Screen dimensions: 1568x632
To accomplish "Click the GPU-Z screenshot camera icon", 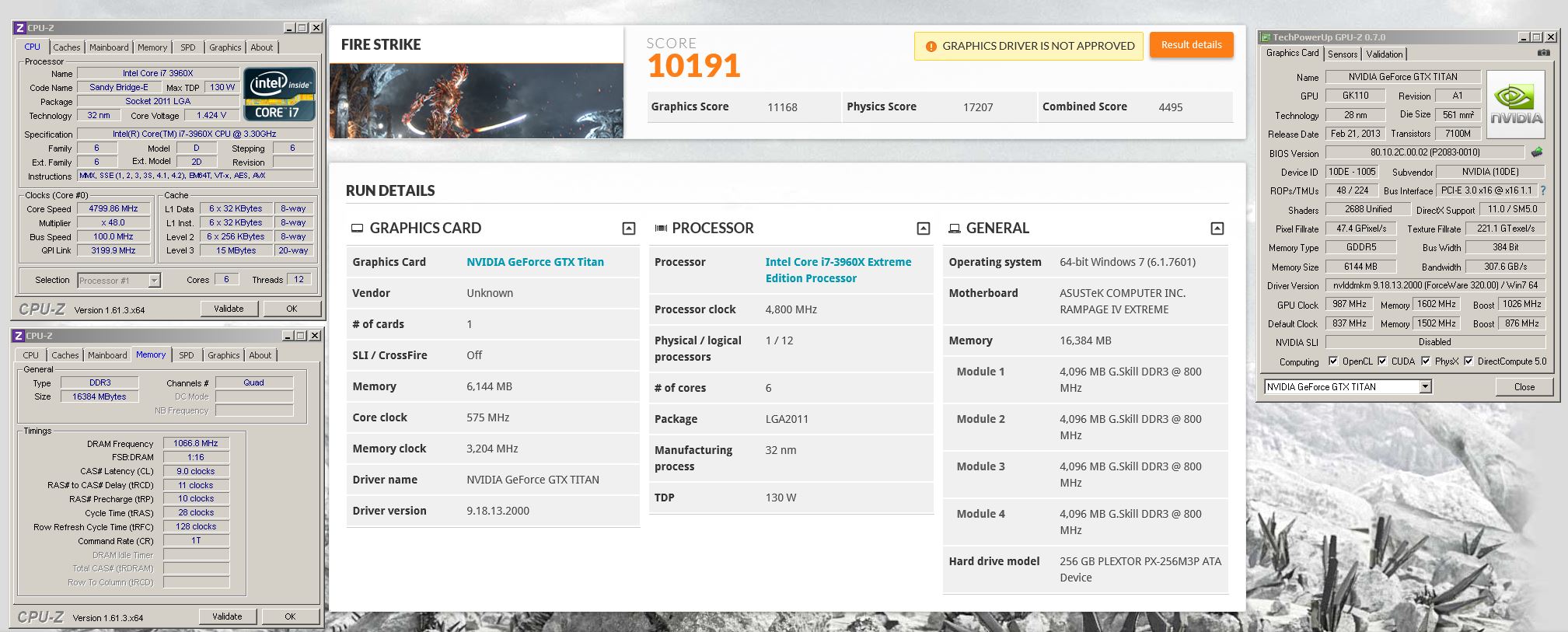I will (1543, 53).
